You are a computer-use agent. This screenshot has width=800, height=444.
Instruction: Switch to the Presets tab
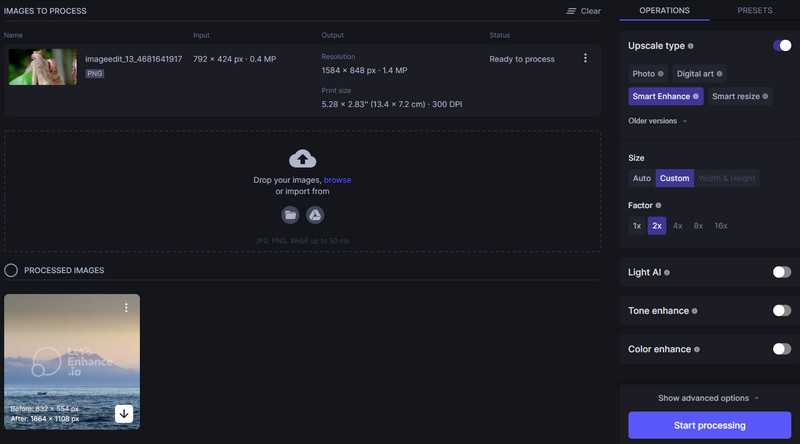(754, 10)
